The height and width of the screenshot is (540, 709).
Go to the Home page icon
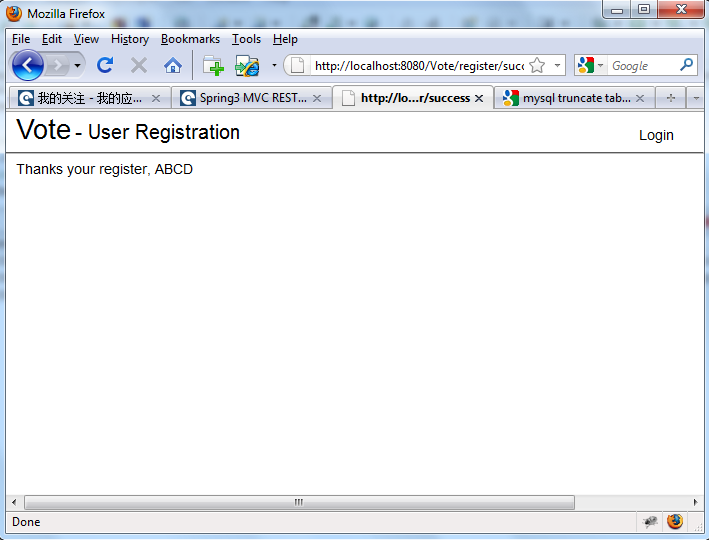(x=173, y=66)
